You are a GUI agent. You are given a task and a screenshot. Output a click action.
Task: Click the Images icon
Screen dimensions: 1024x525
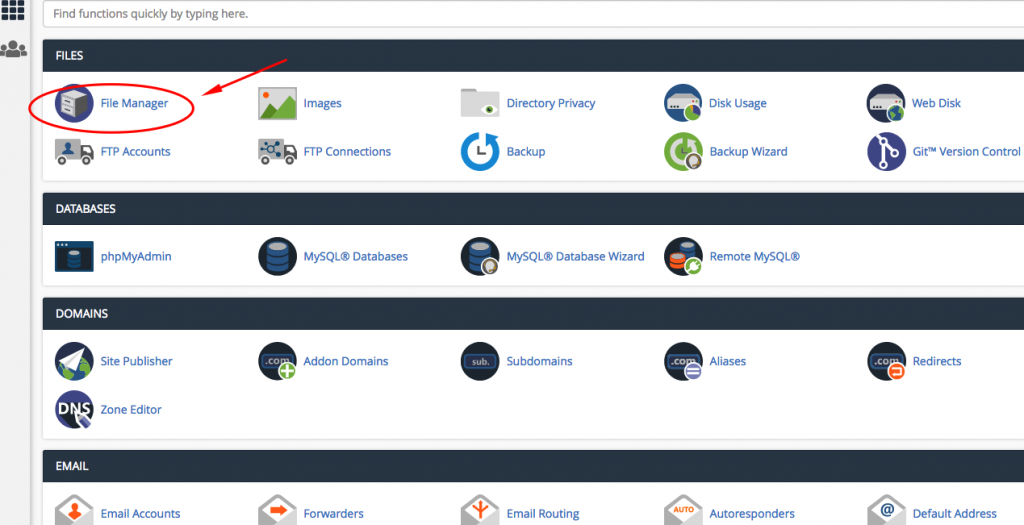(x=278, y=103)
